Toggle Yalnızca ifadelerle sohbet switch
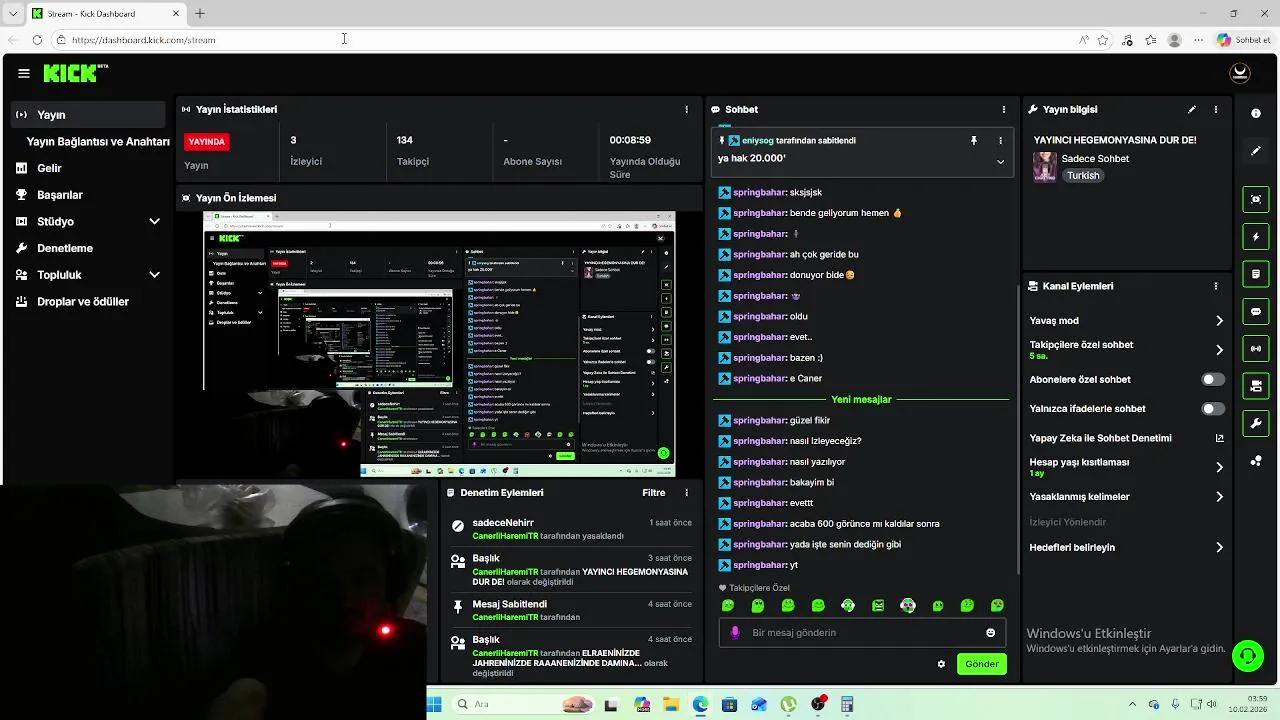1280x720 pixels. [1213, 409]
